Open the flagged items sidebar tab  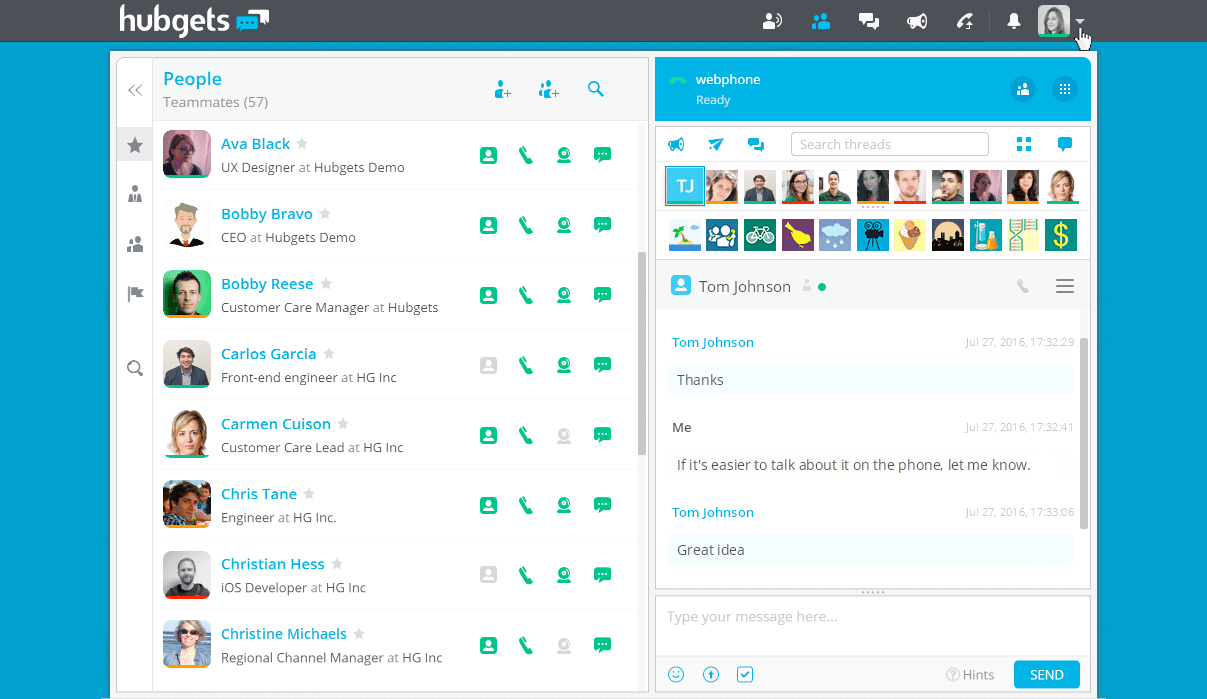135,294
